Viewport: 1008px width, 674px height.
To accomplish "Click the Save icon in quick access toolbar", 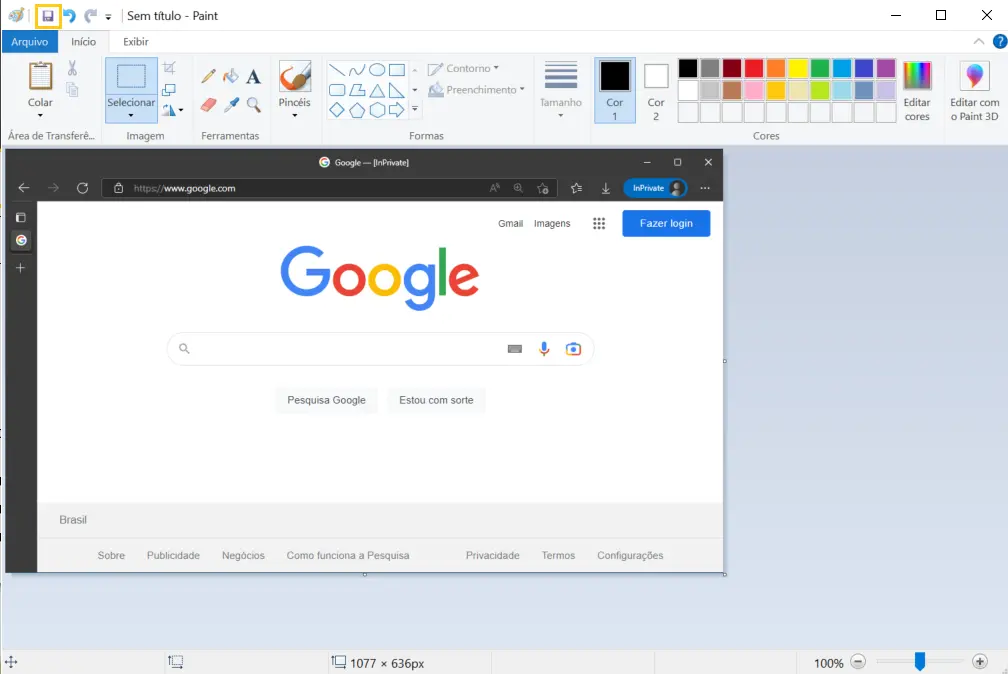I will click(x=48, y=16).
